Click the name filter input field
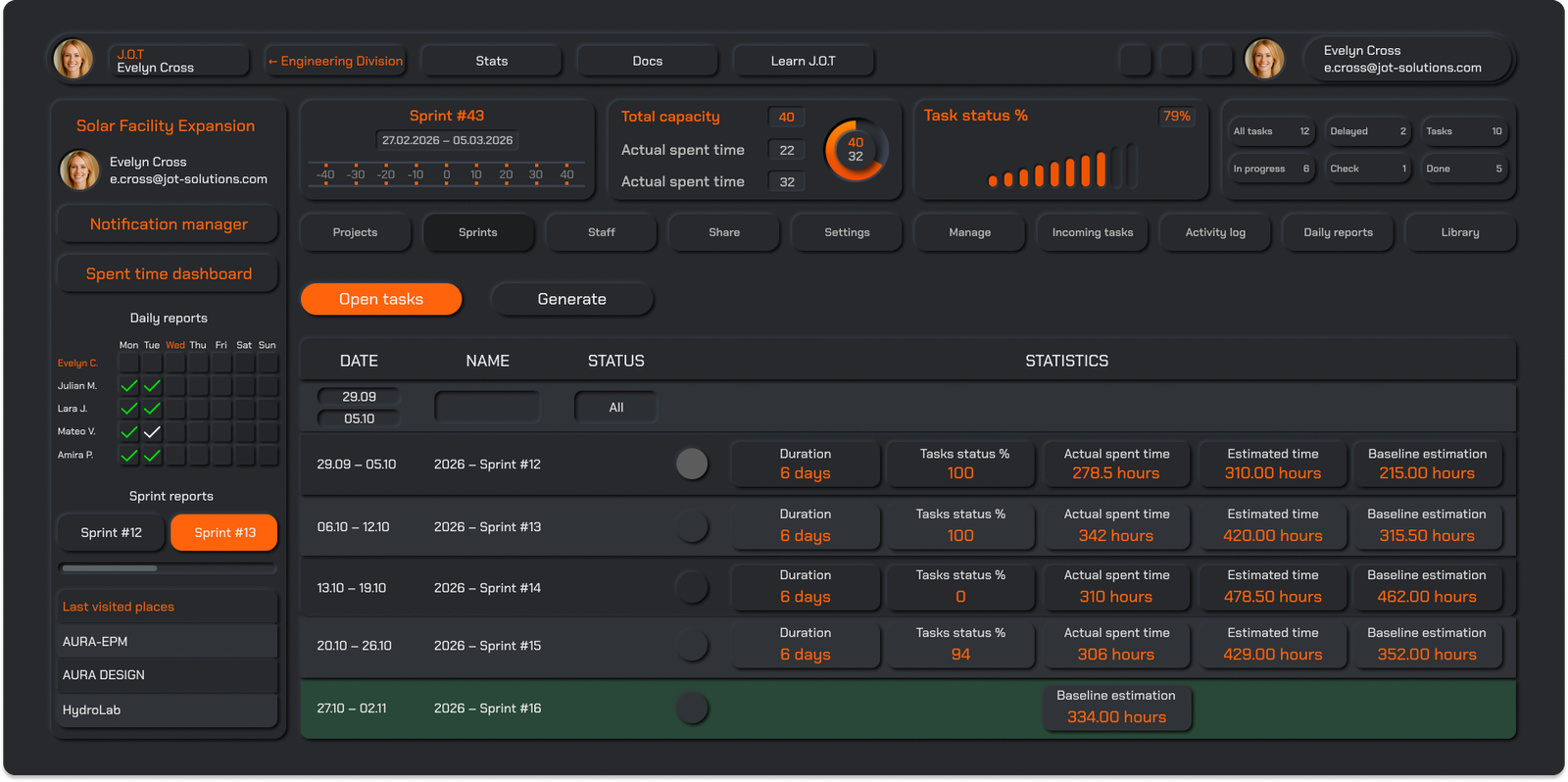 click(487, 408)
